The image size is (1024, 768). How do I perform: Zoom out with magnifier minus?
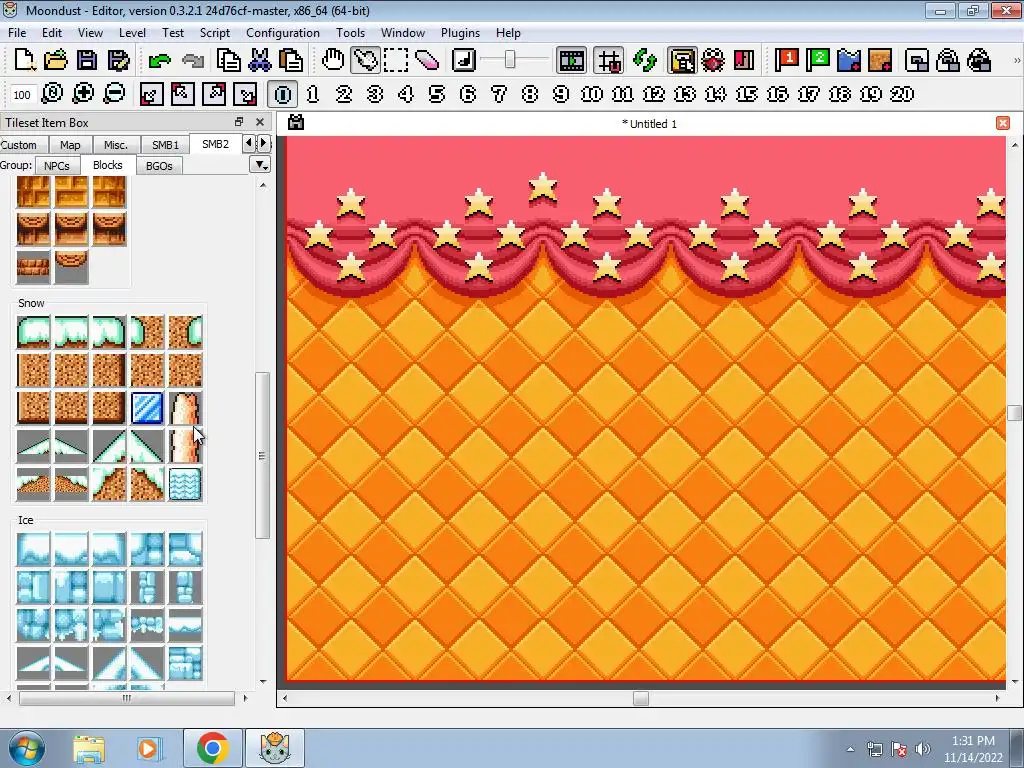(114, 94)
